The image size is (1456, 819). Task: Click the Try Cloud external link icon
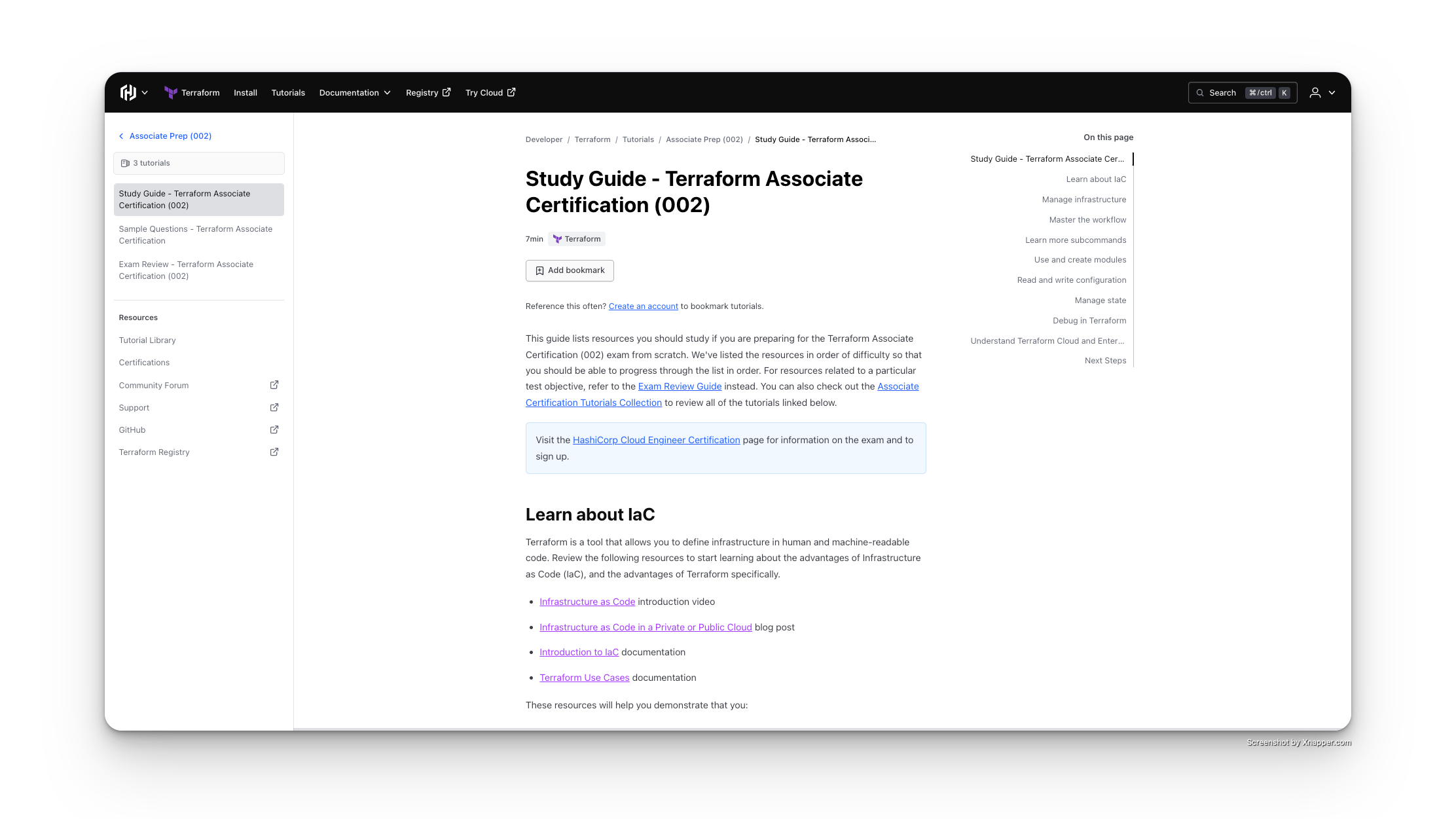511,92
